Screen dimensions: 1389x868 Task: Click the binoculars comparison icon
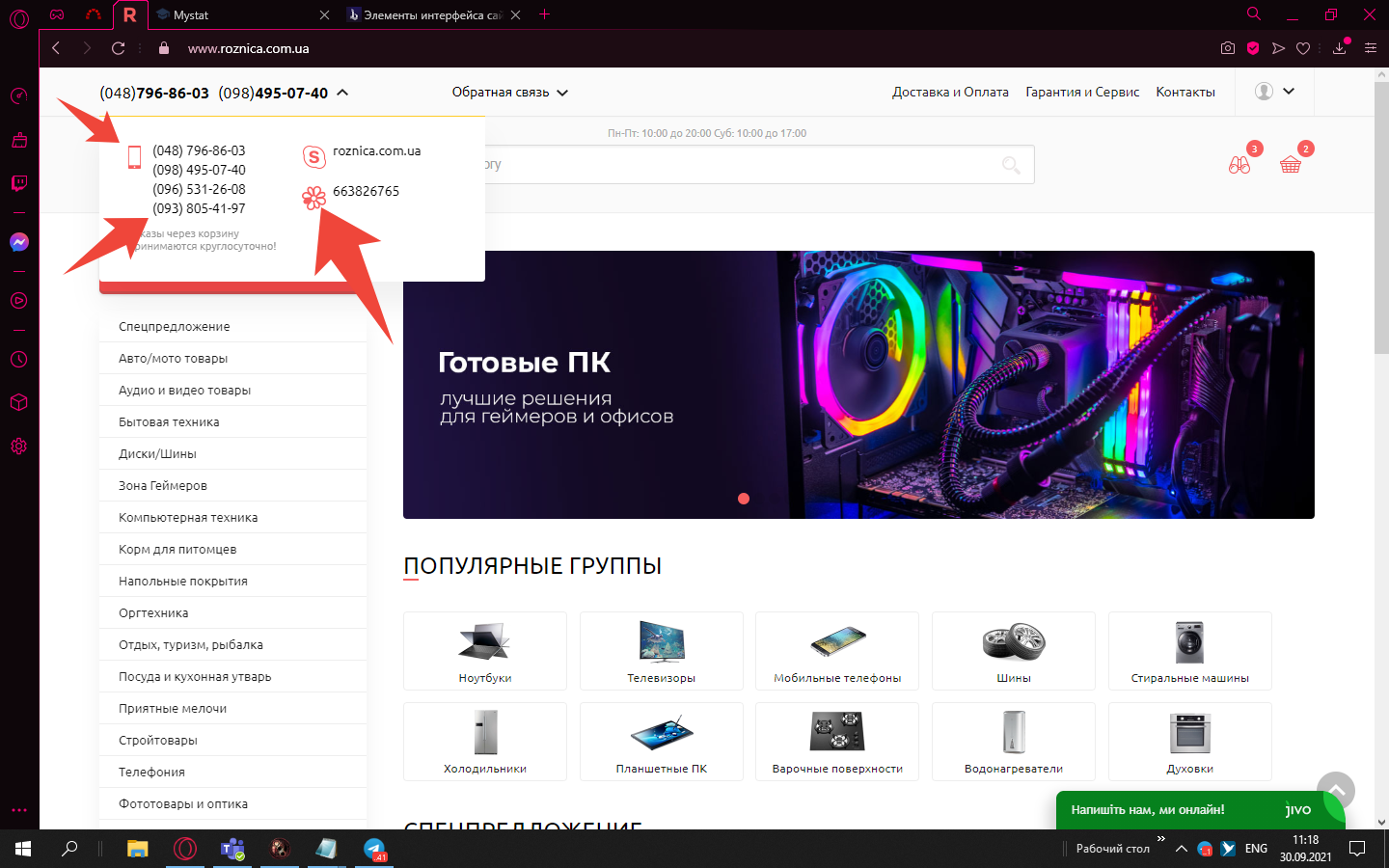(1239, 165)
